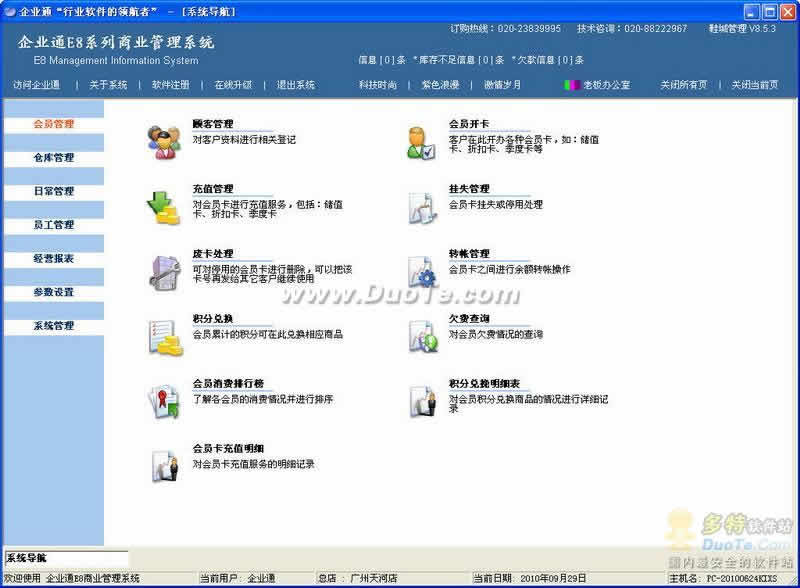Click the app icon in title bar
Image resolution: width=800 pixels, height=588 pixels.
click(9, 11)
